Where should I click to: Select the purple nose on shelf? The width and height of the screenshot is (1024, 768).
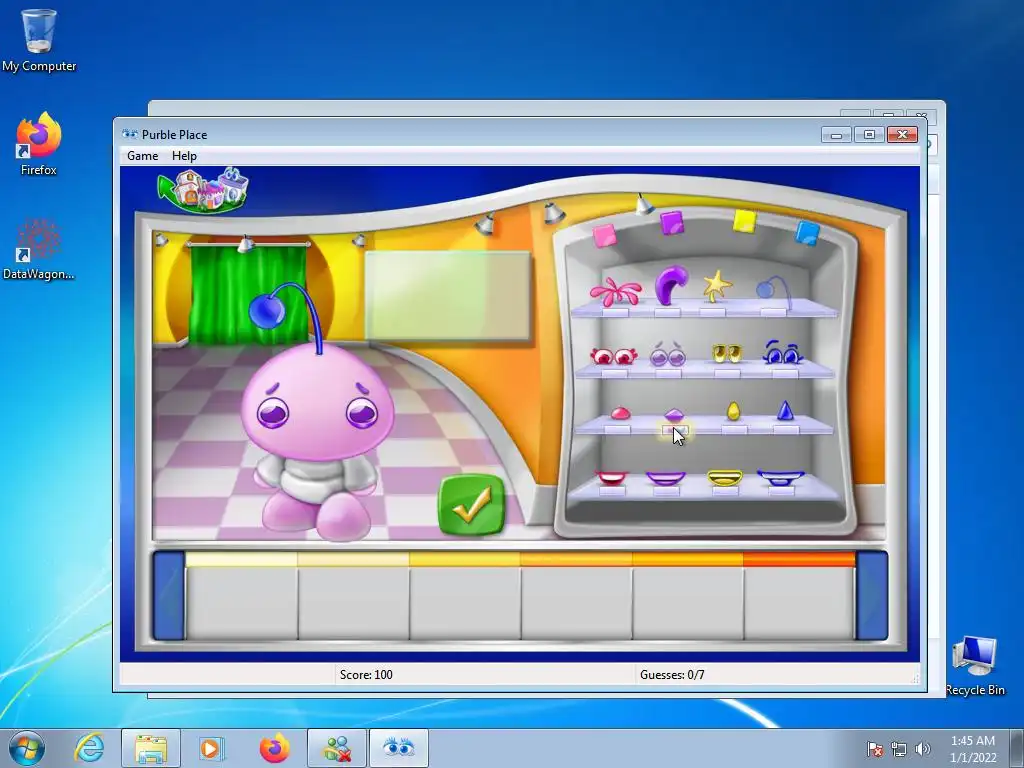pyautogui.click(x=673, y=414)
